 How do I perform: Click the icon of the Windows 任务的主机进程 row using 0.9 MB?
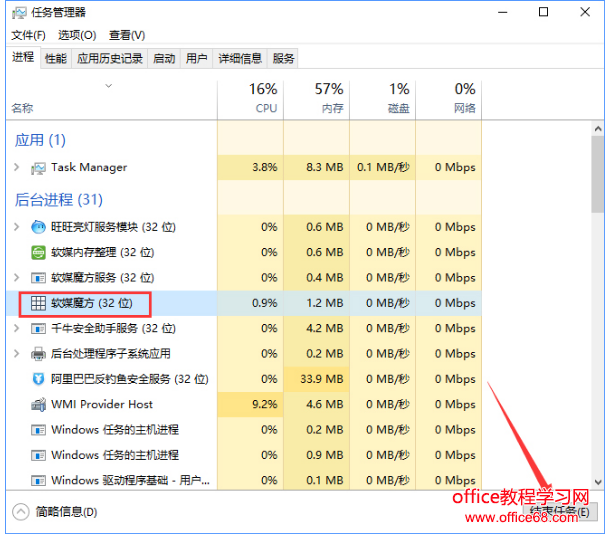click(x=38, y=455)
